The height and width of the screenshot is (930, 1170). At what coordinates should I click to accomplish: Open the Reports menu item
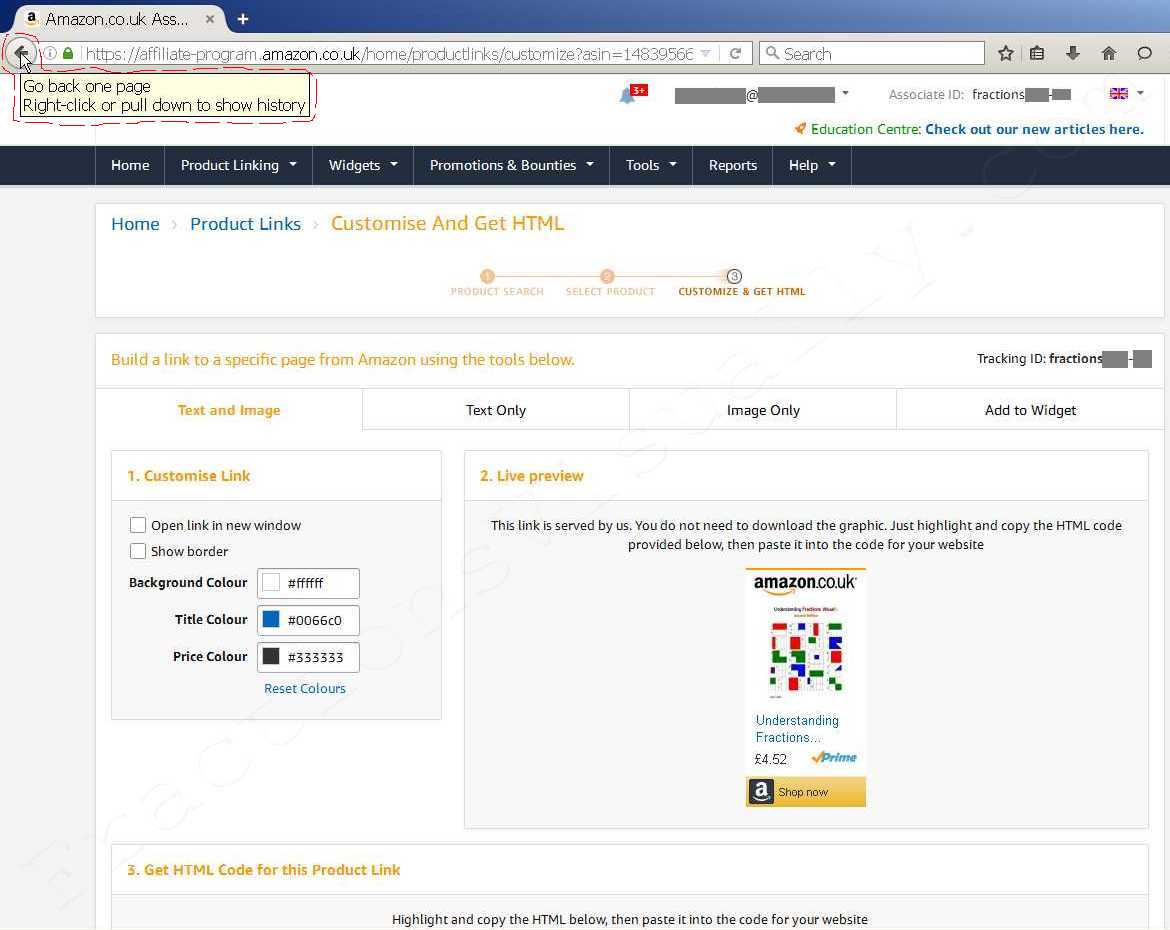coord(732,165)
